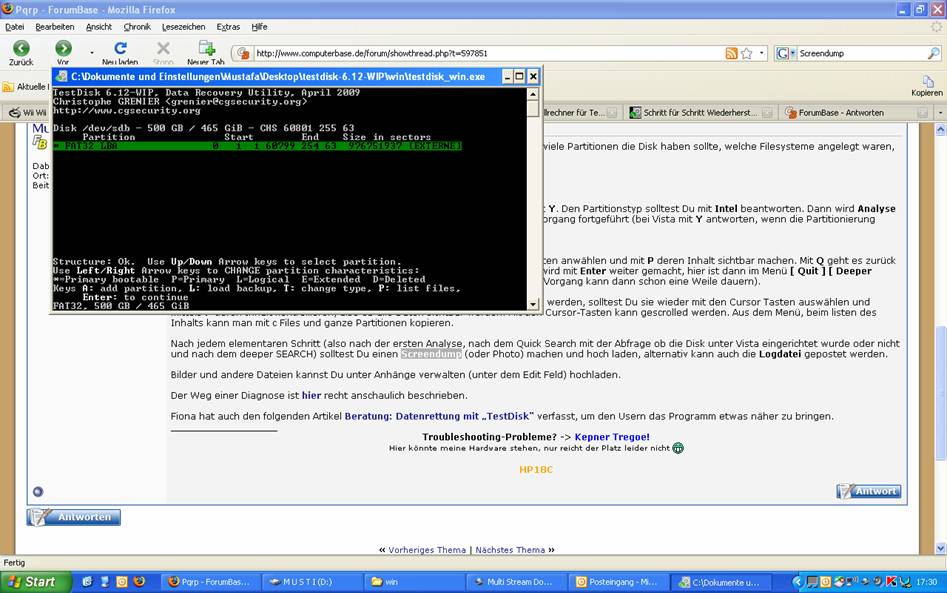This screenshot has width=947, height=593.
Task: Click the HP1BC signature link
Action: [x=536, y=469]
